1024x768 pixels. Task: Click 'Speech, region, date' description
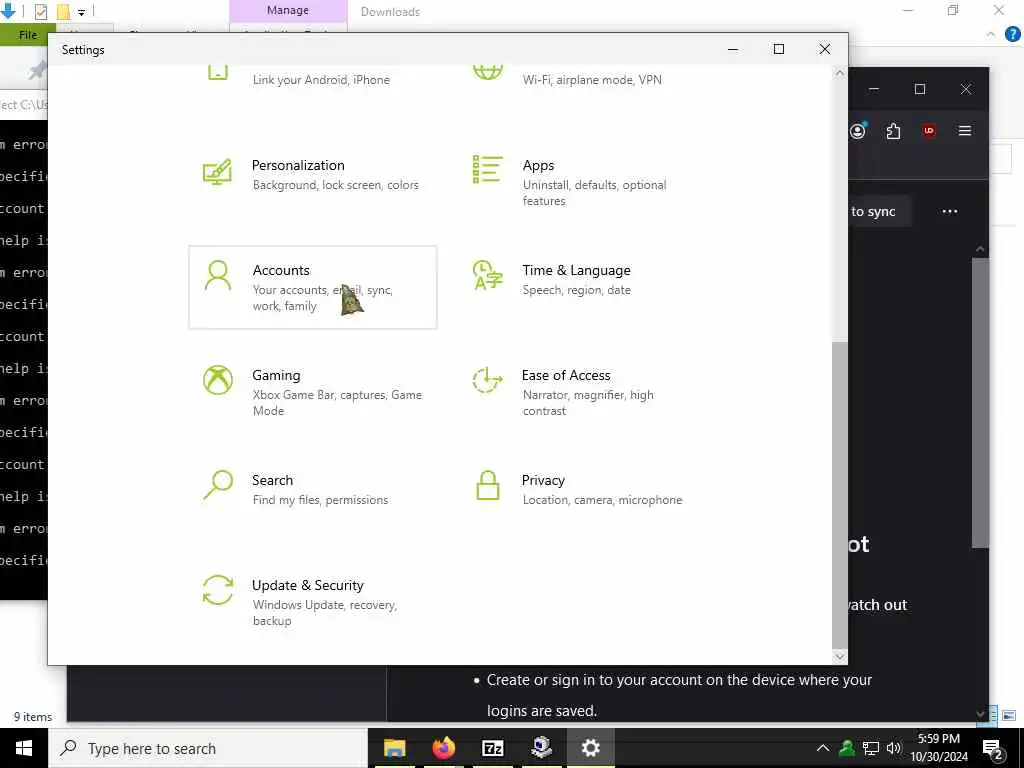[x=576, y=290]
